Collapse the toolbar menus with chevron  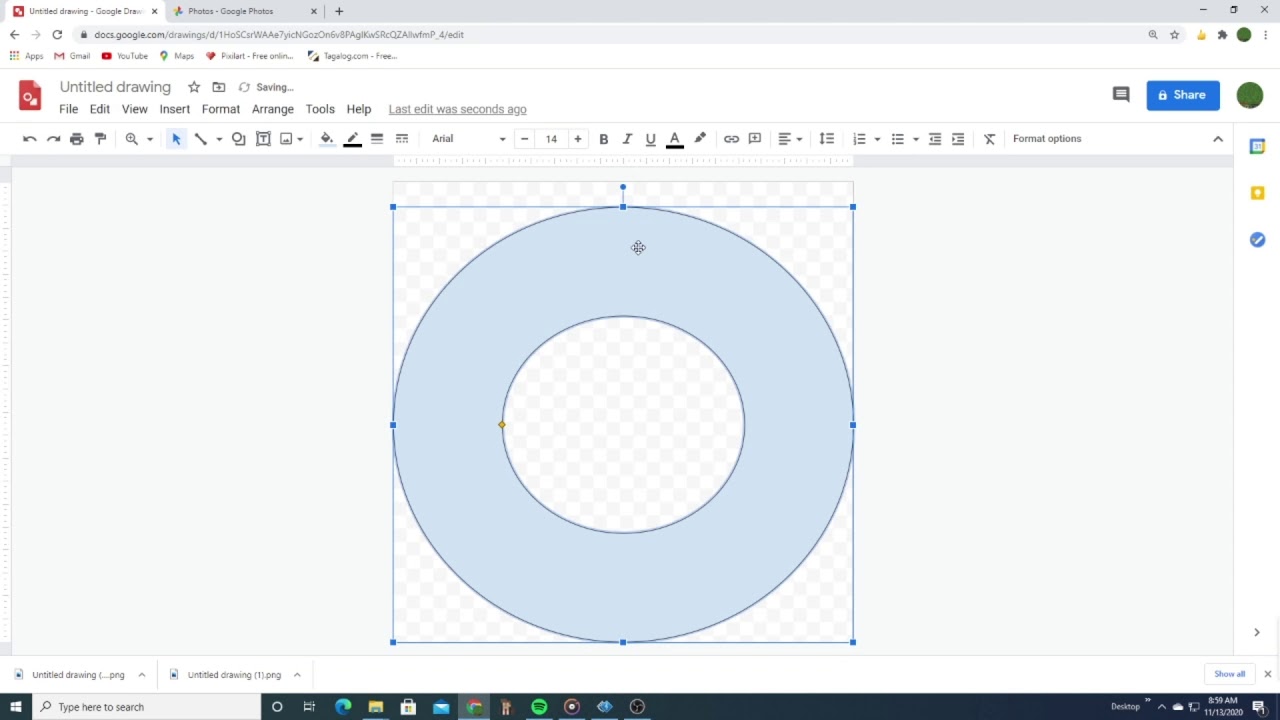[1218, 139]
